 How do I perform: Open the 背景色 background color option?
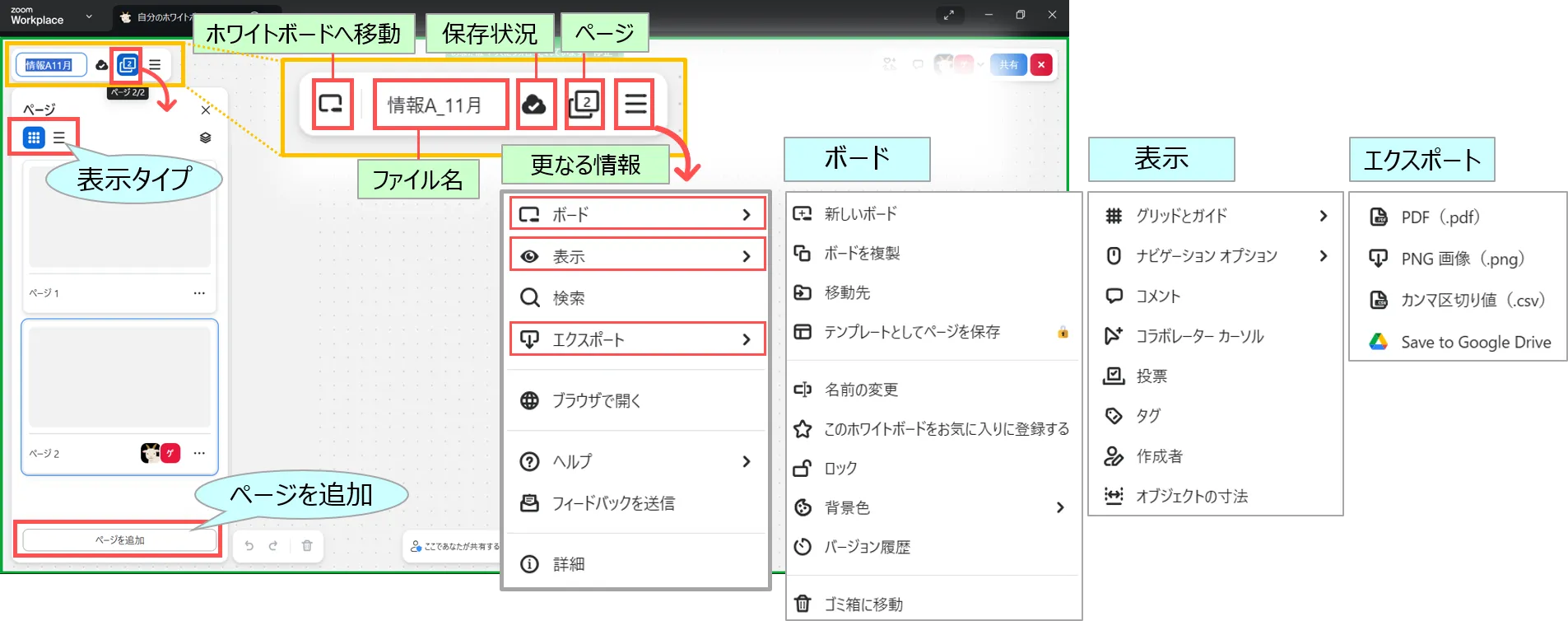point(847,508)
